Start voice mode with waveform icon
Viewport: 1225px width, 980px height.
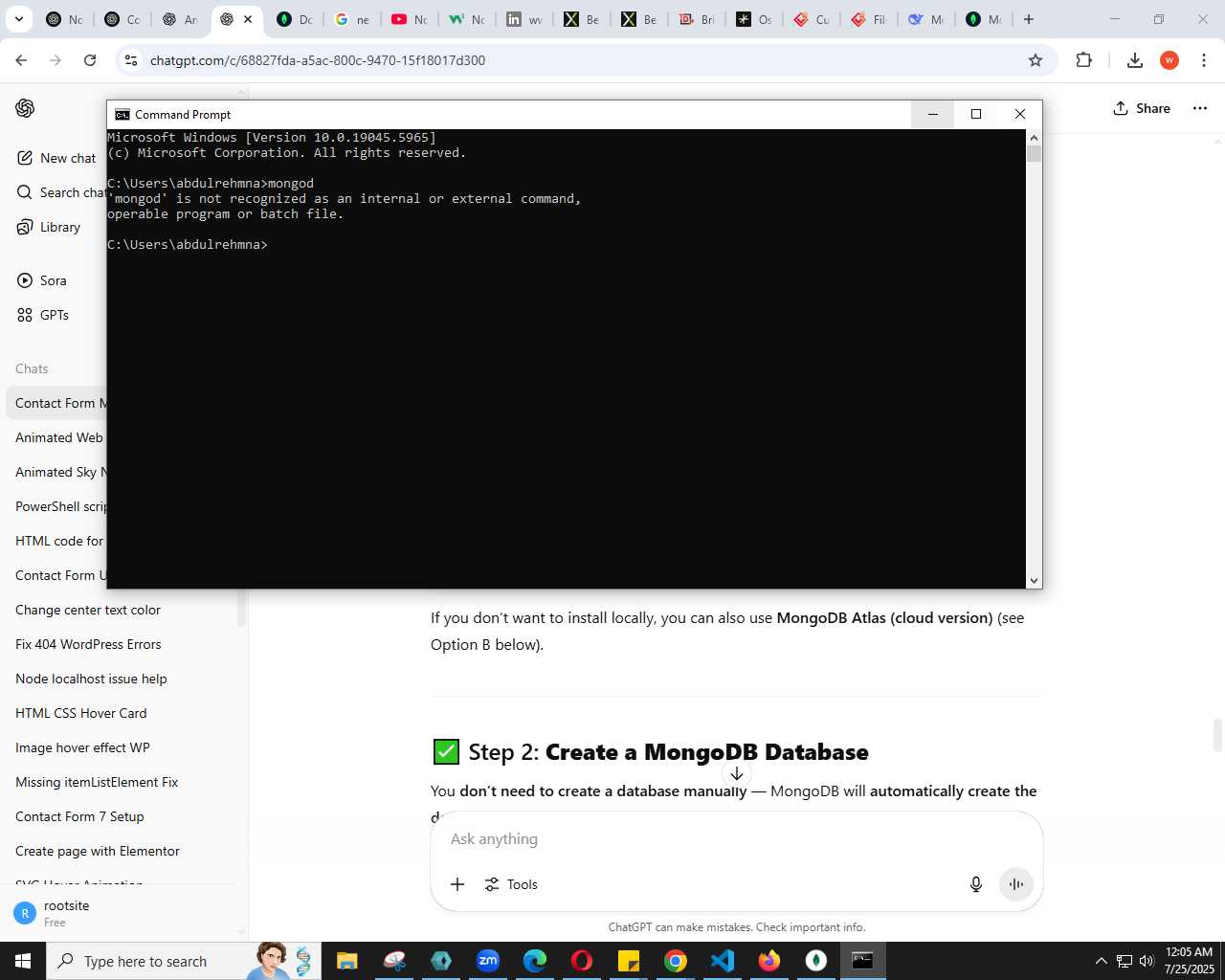click(1016, 884)
